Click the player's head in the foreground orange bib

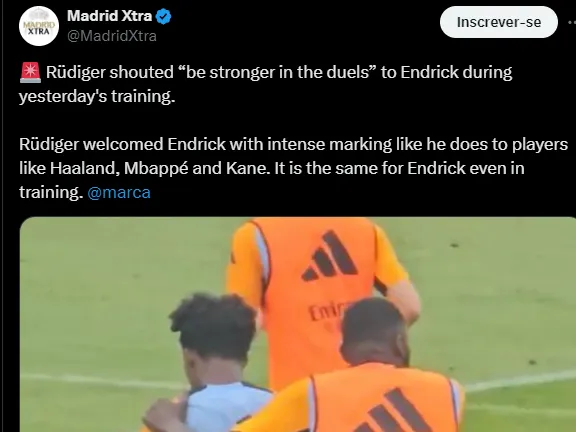click(x=375, y=332)
